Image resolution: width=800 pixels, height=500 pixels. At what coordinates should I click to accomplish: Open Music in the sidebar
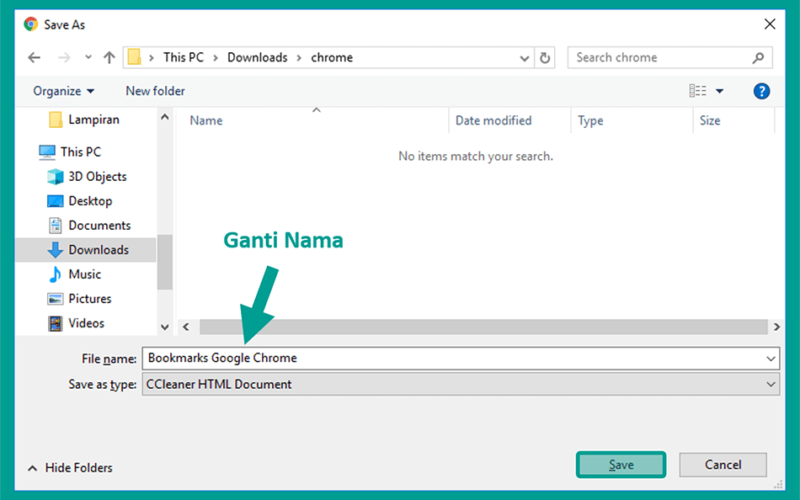point(74,274)
